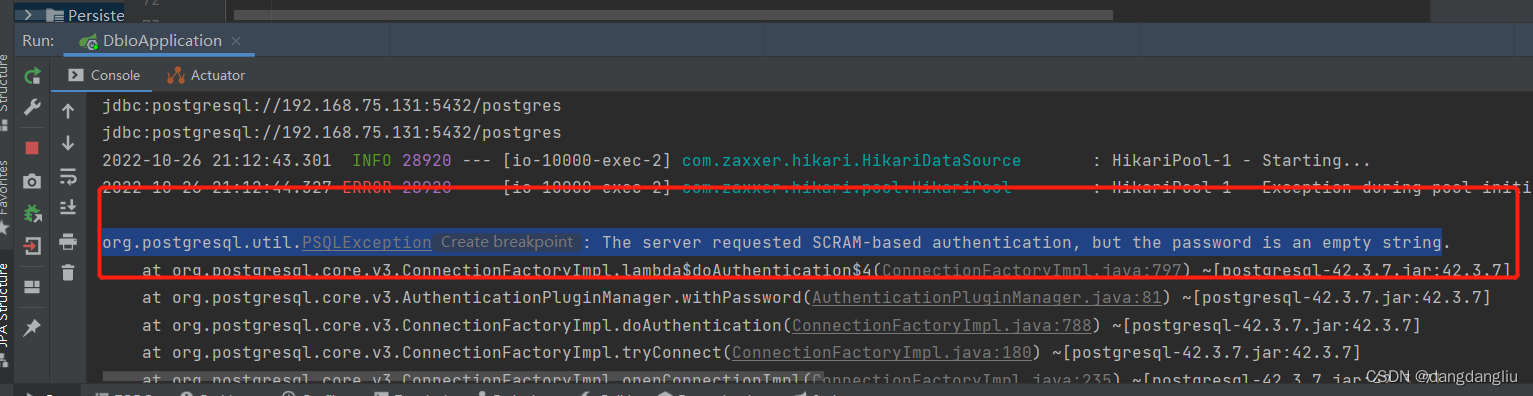Take a thread dump with the camera icon

[x=32, y=181]
